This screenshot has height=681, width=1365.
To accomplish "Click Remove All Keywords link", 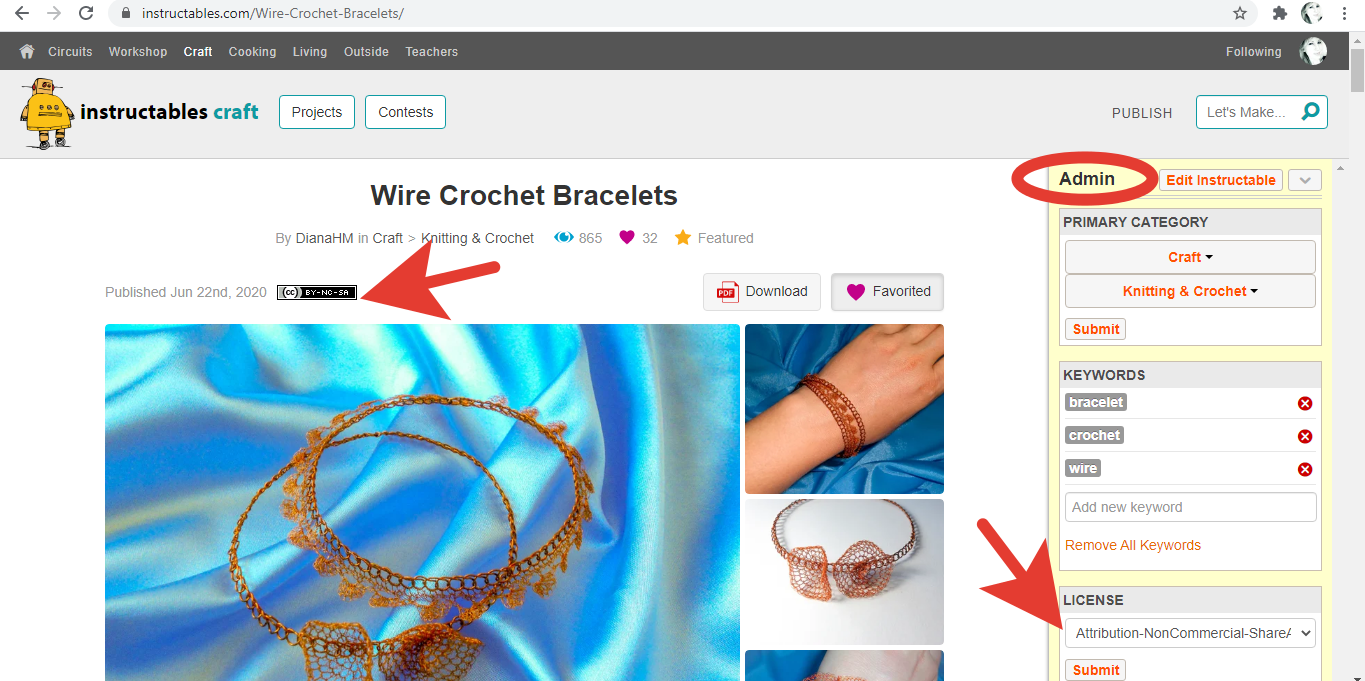I will [1133, 545].
